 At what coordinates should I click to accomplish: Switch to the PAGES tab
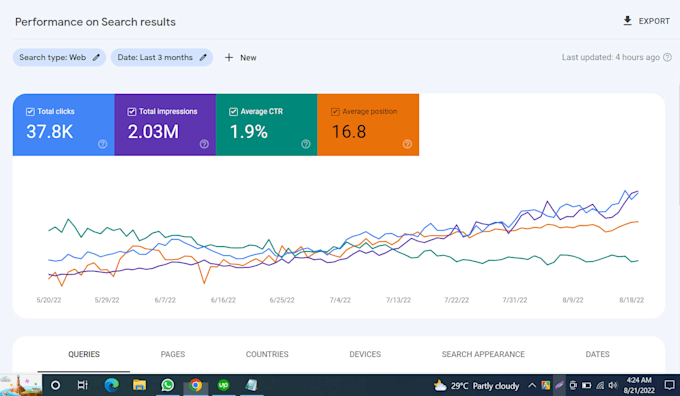pos(173,354)
